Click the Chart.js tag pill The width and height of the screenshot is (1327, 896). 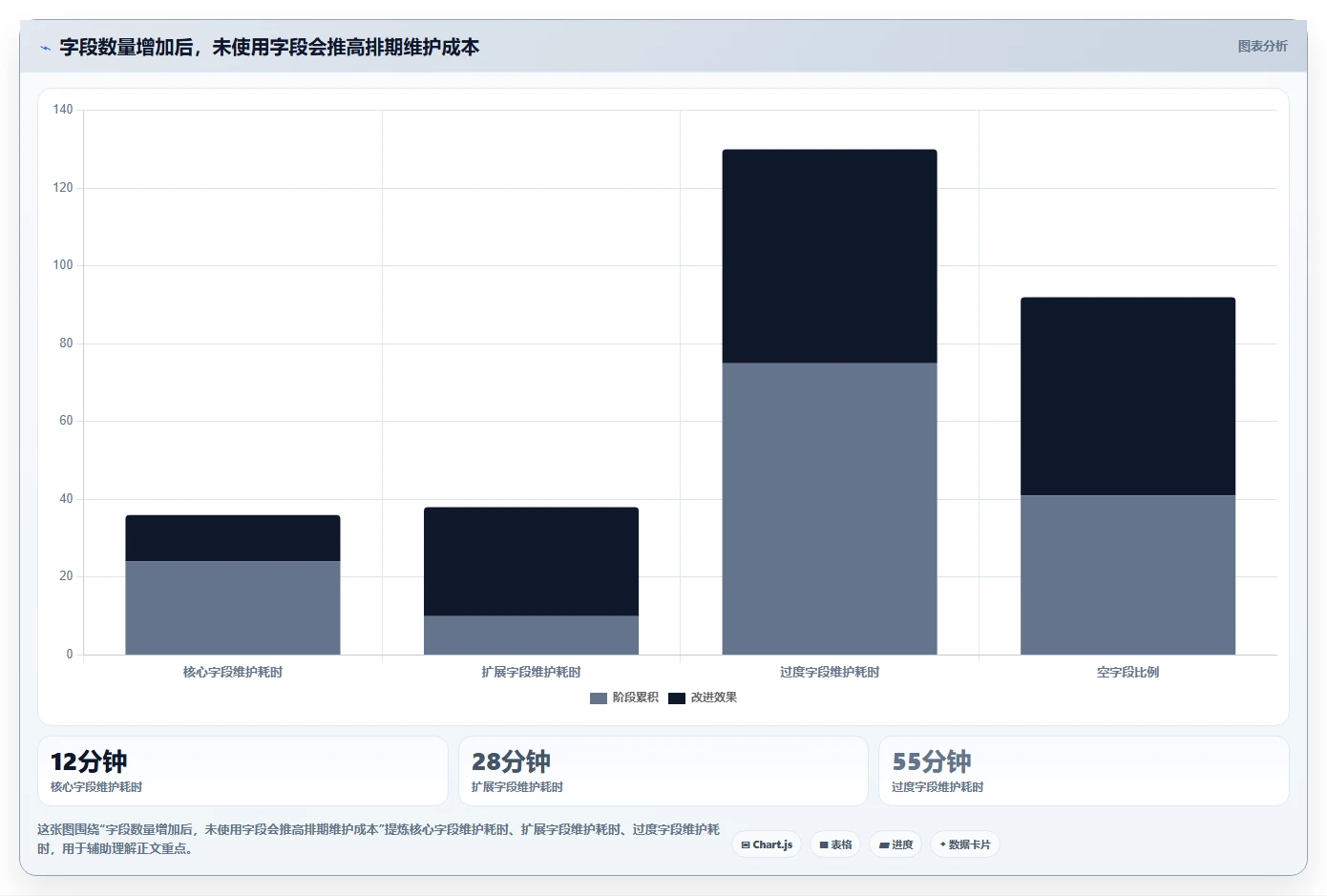767,844
